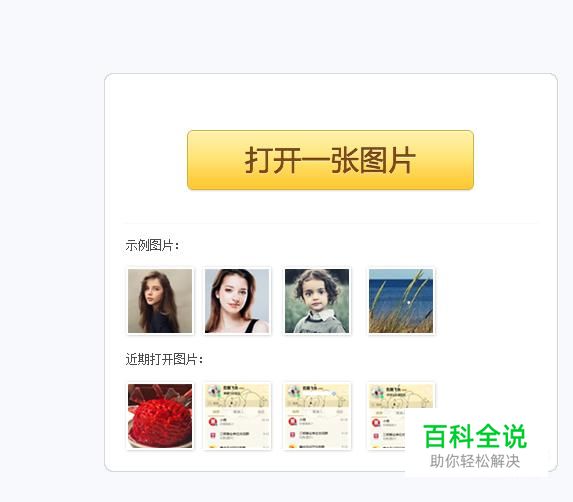
Task: Click the yellow open-image button's text
Action: click(x=330, y=160)
